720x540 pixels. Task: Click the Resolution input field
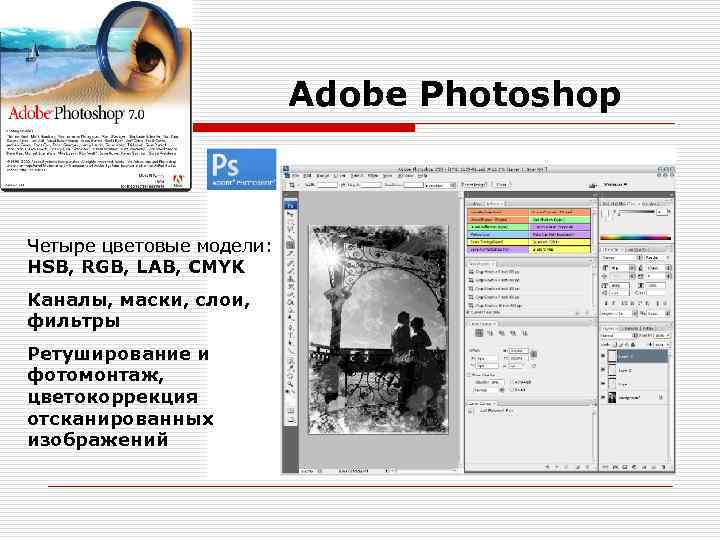pos(414,186)
